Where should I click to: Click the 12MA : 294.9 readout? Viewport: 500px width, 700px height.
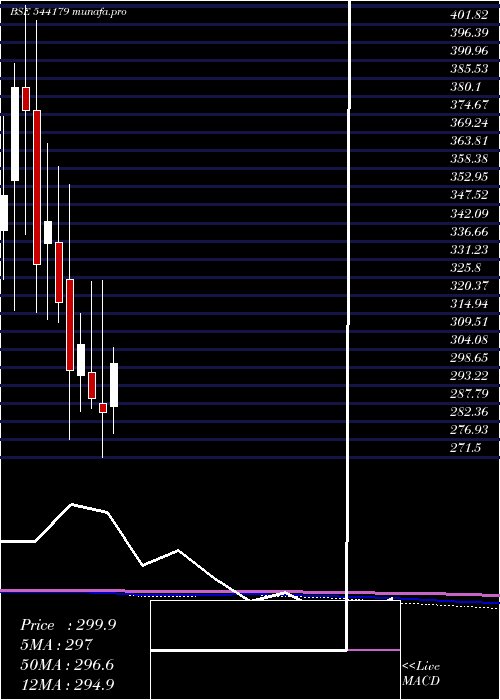67,684
